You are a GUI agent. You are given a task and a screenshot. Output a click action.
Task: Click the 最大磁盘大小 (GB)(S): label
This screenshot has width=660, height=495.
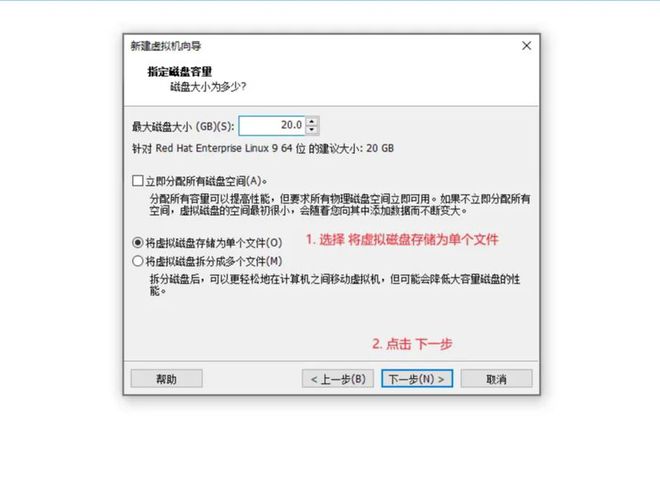[183, 126]
